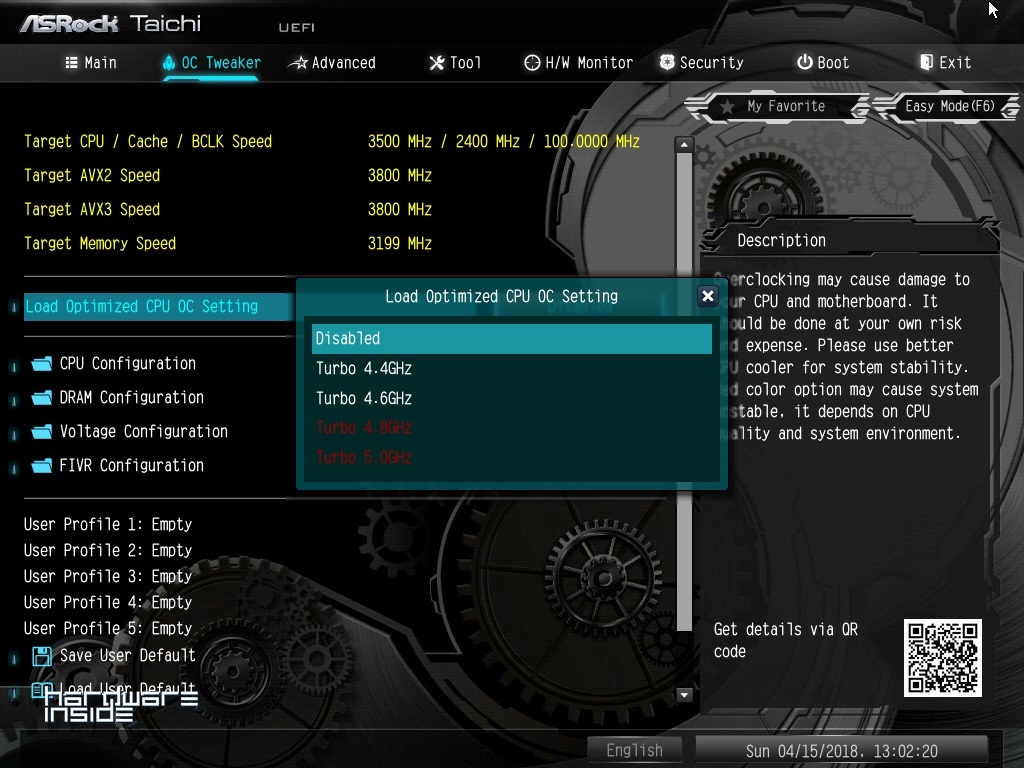Click the Exit door icon
Image resolution: width=1024 pixels, height=768 pixels.
(x=926, y=62)
